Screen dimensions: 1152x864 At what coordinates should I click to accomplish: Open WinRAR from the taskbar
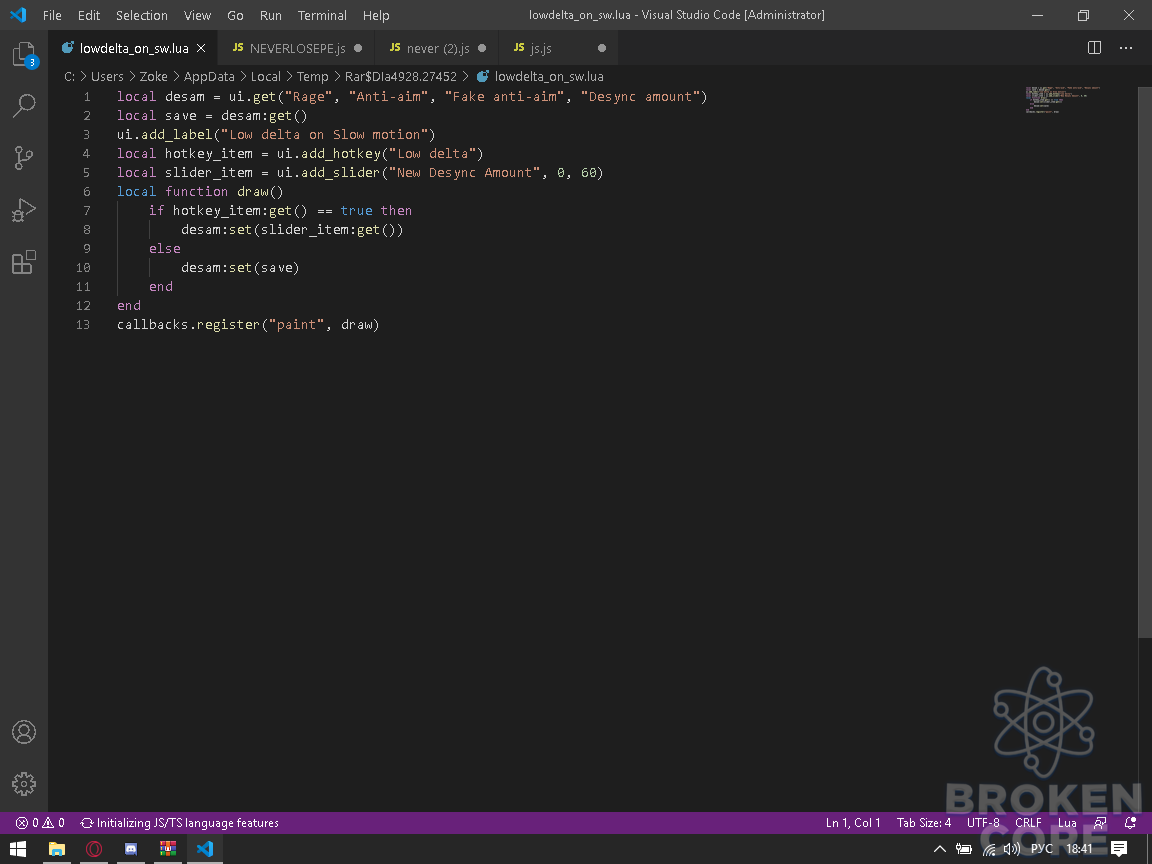(168, 849)
